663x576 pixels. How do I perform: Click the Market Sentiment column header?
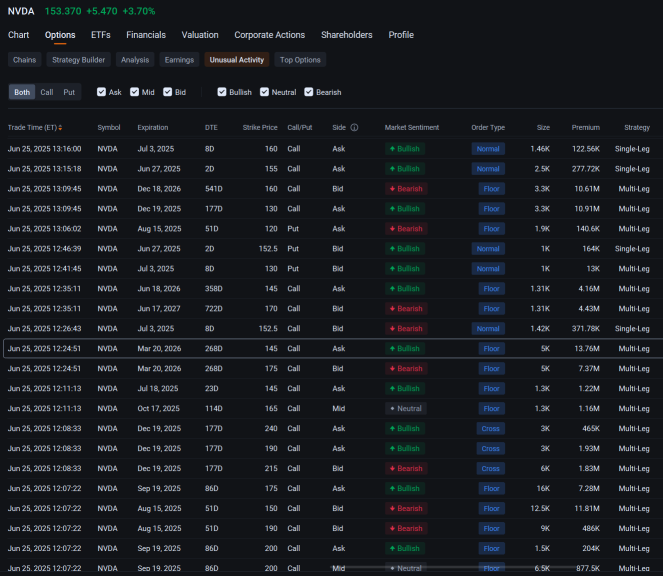pyautogui.click(x=412, y=128)
